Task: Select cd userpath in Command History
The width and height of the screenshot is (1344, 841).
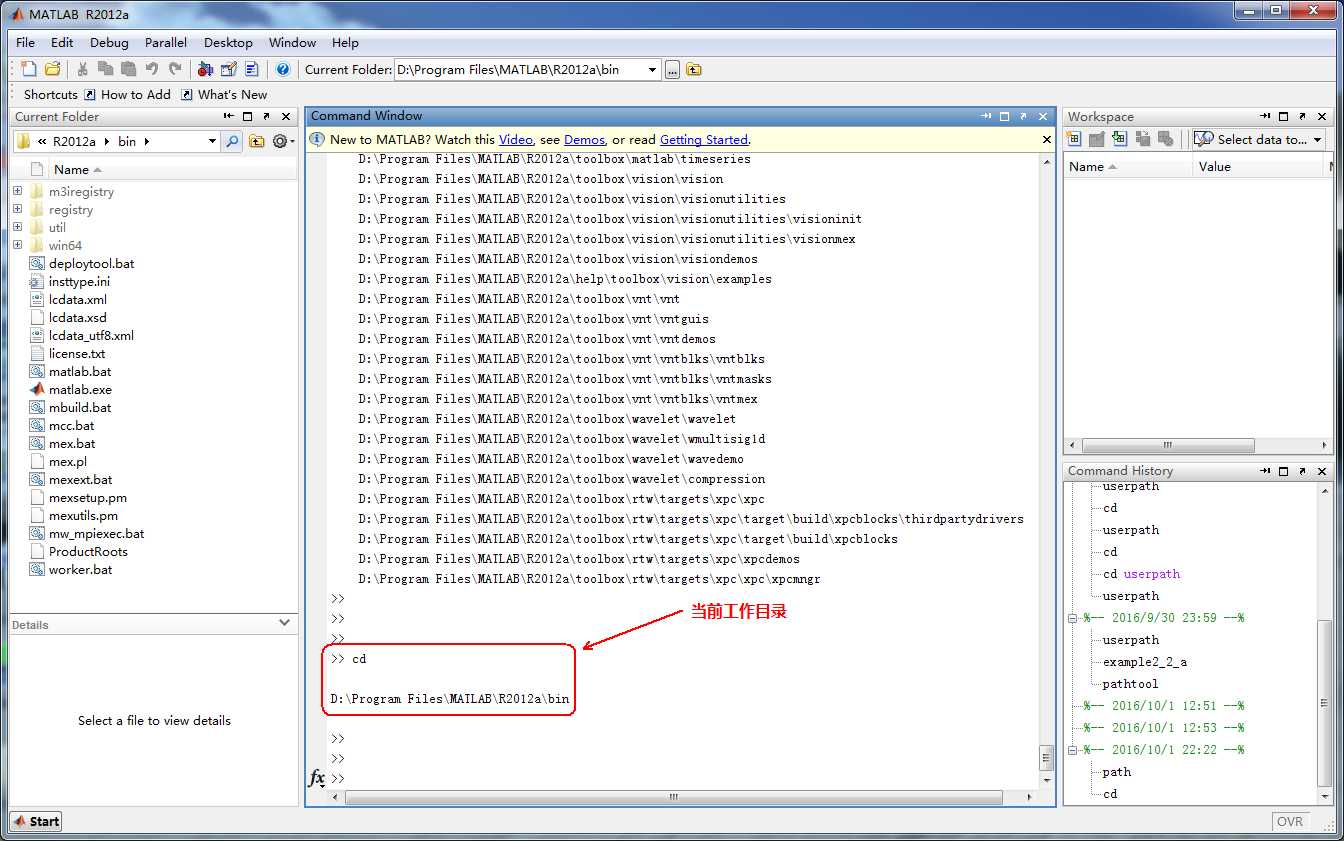Action: coord(1141,574)
